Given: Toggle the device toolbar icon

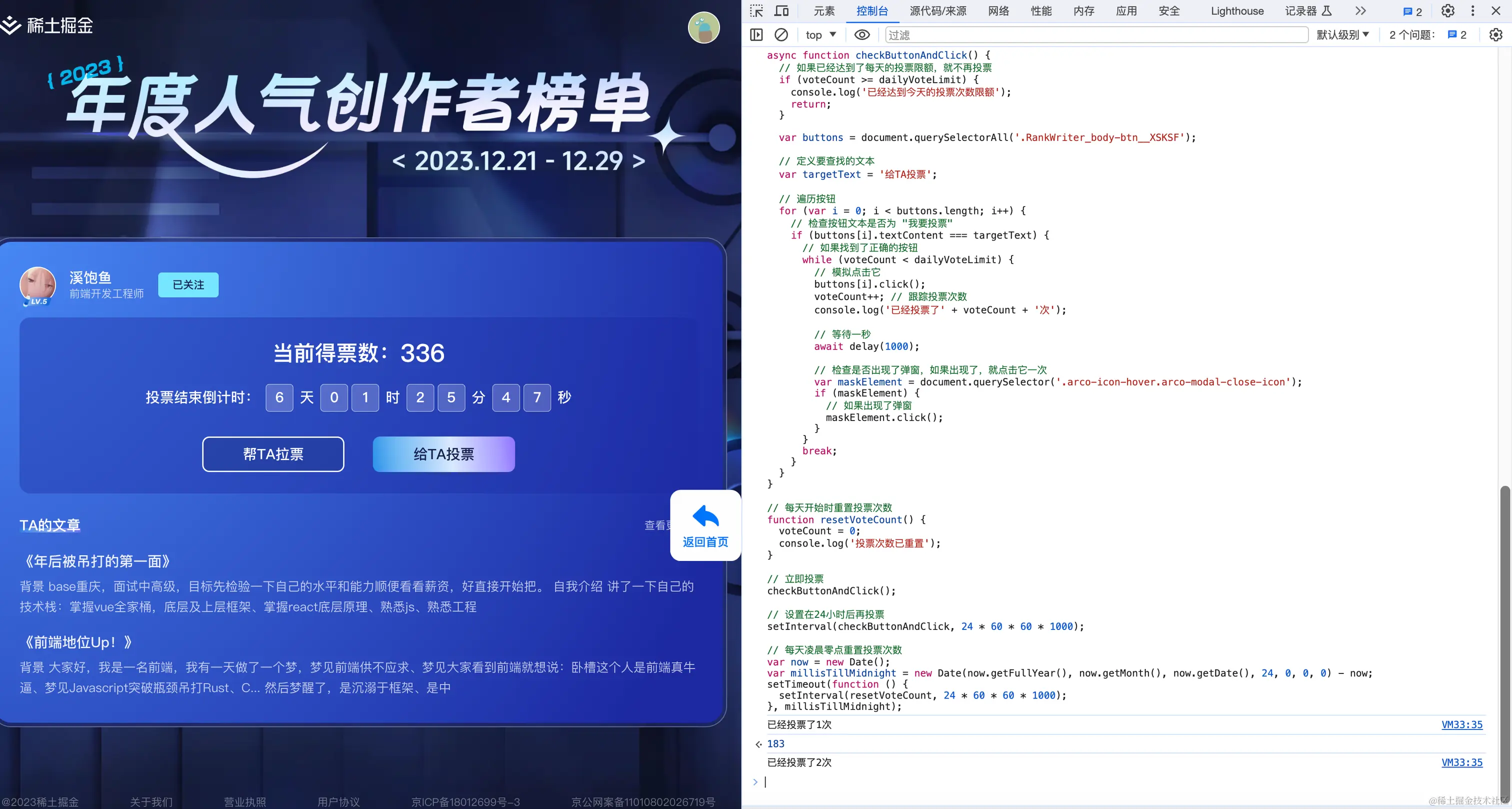Looking at the screenshot, I should coord(781,10).
